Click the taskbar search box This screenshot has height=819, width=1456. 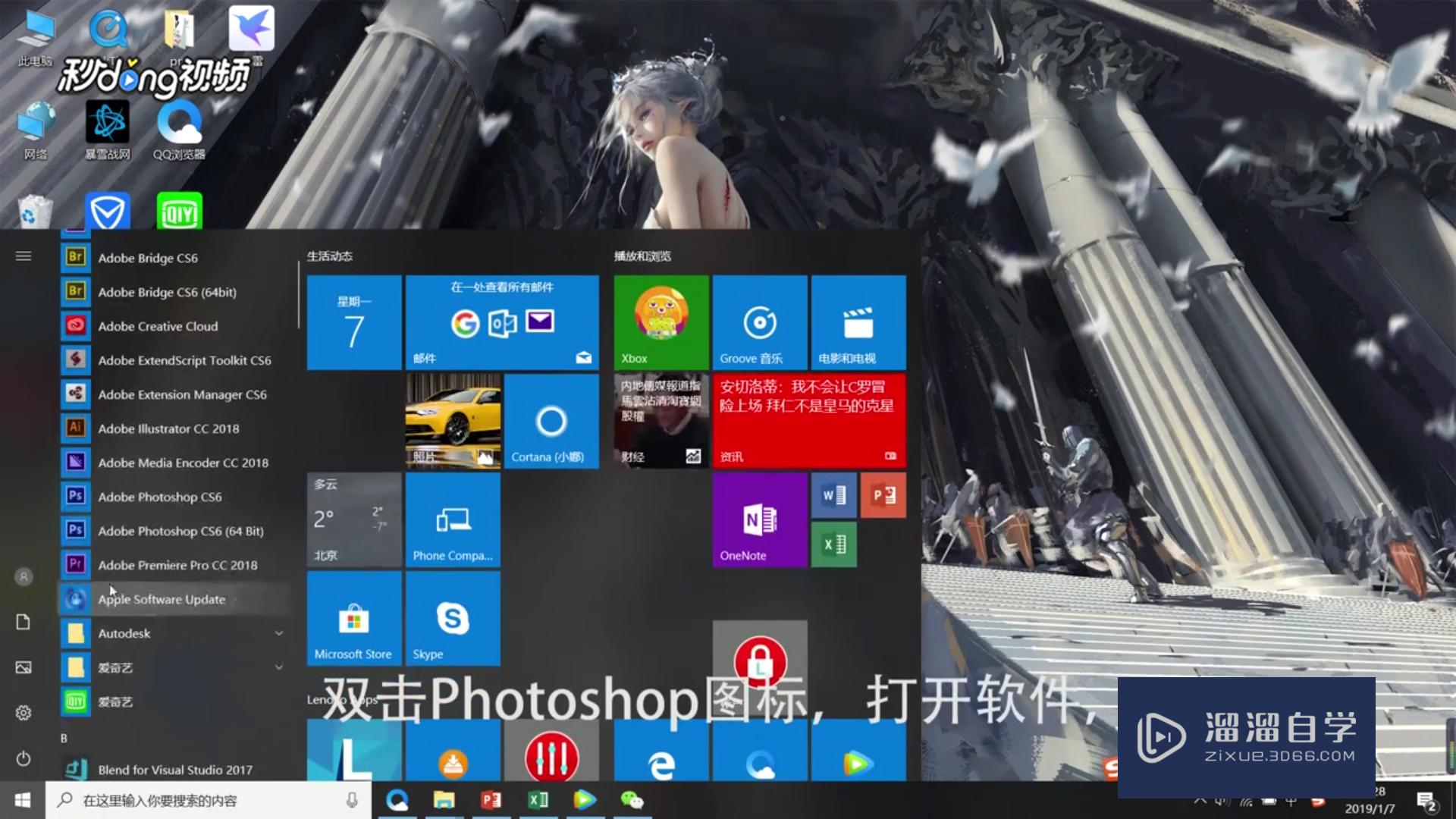(197, 800)
